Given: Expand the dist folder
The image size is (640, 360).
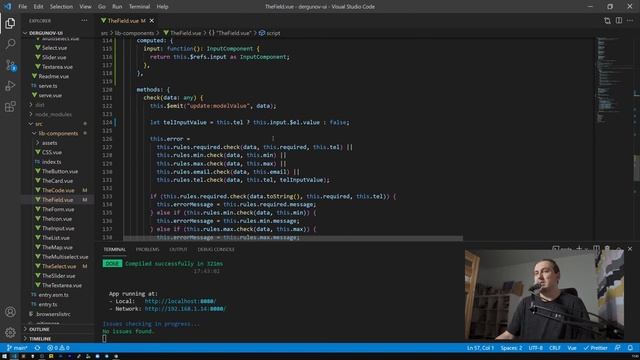Looking at the screenshot, I should click(40, 105).
